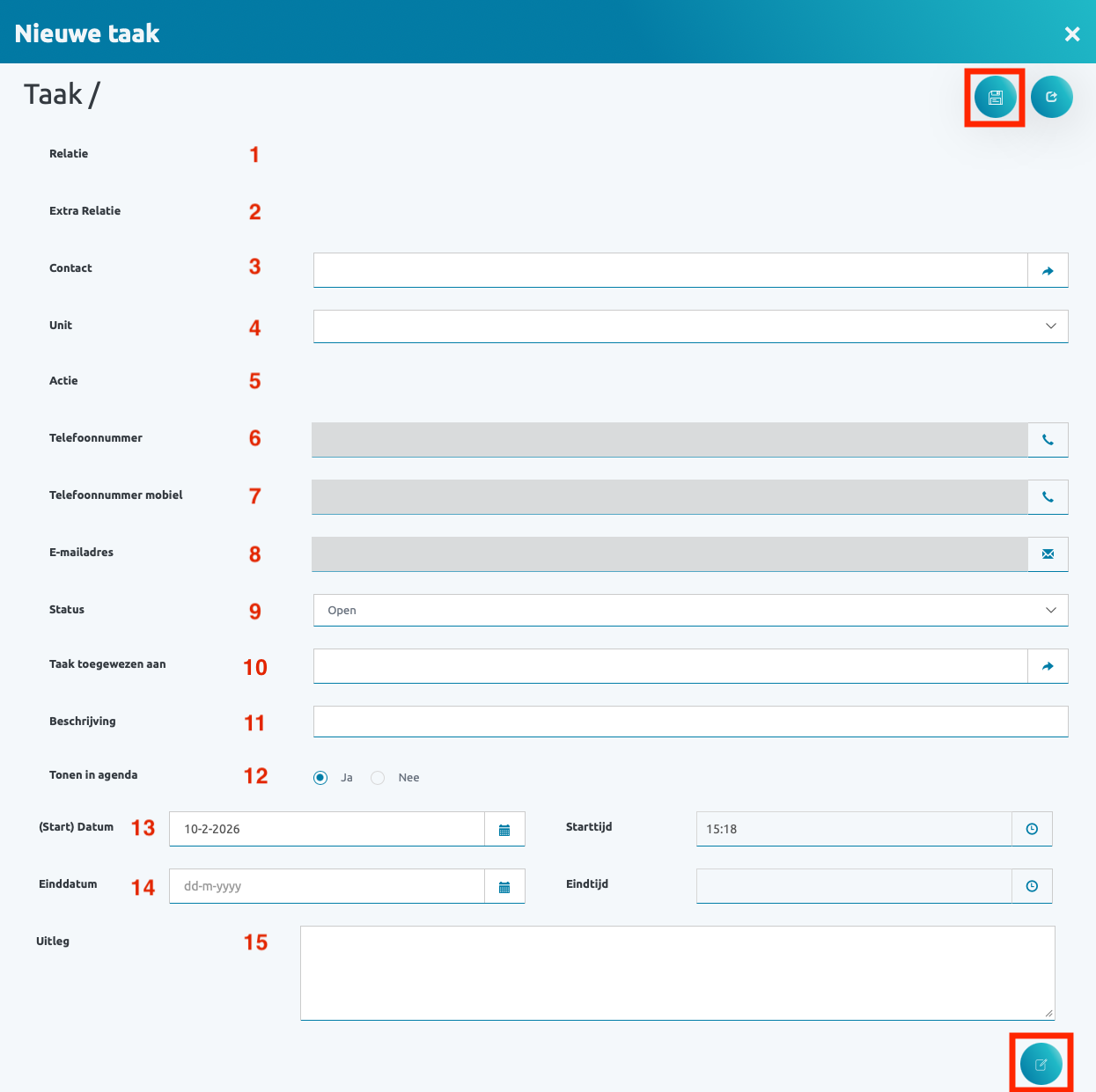Screen dimensions: 1096x1092
Task: Click arrow icon in Taak toegewezen aan
Action: (1048, 667)
